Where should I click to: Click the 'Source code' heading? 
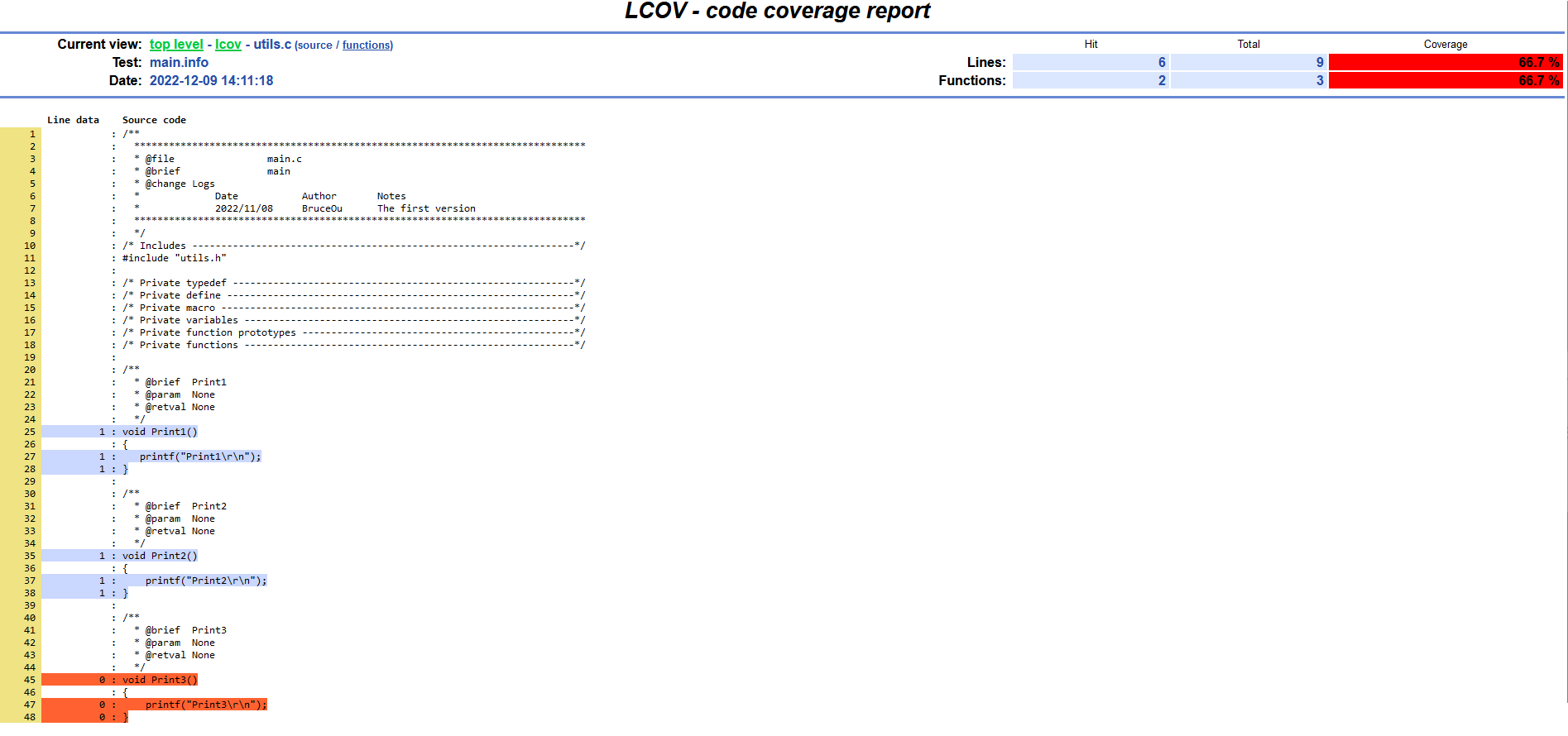pos(154,121)
